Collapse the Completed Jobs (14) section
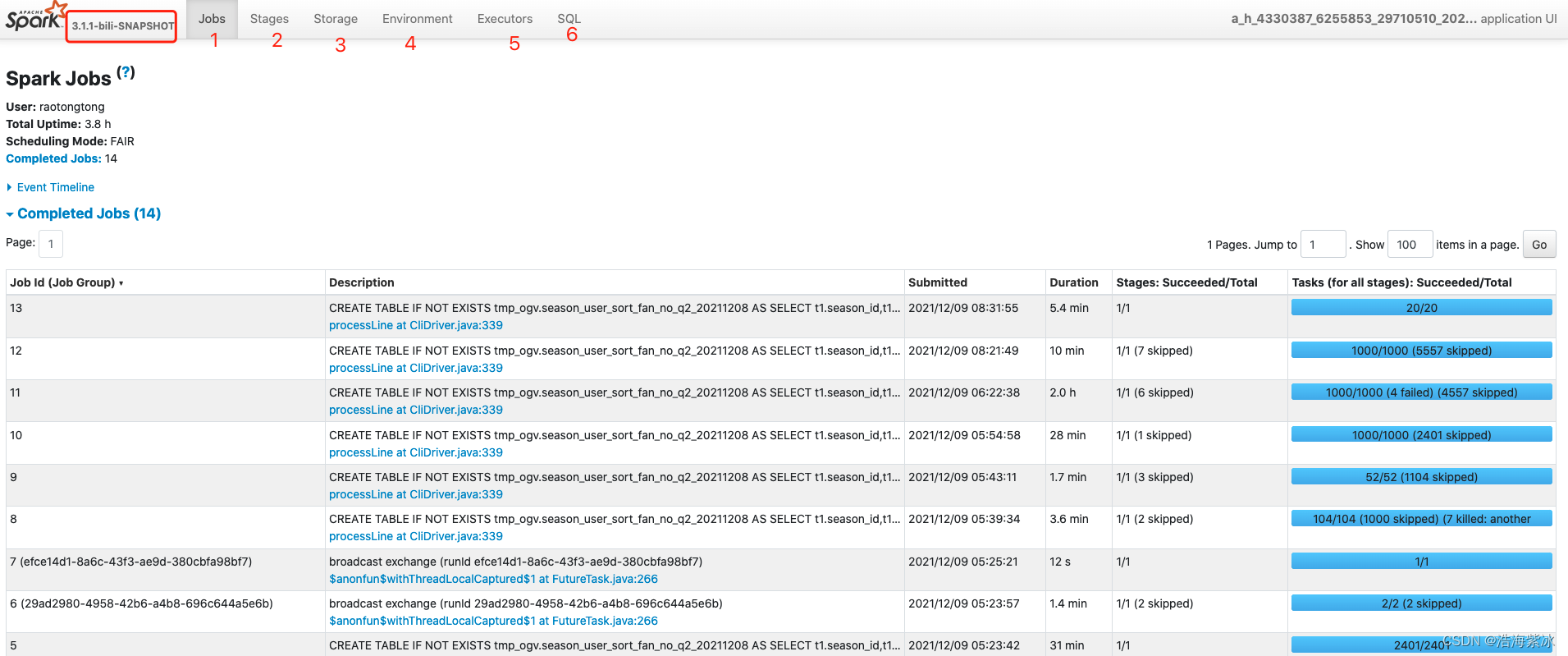 coord(83,213)
